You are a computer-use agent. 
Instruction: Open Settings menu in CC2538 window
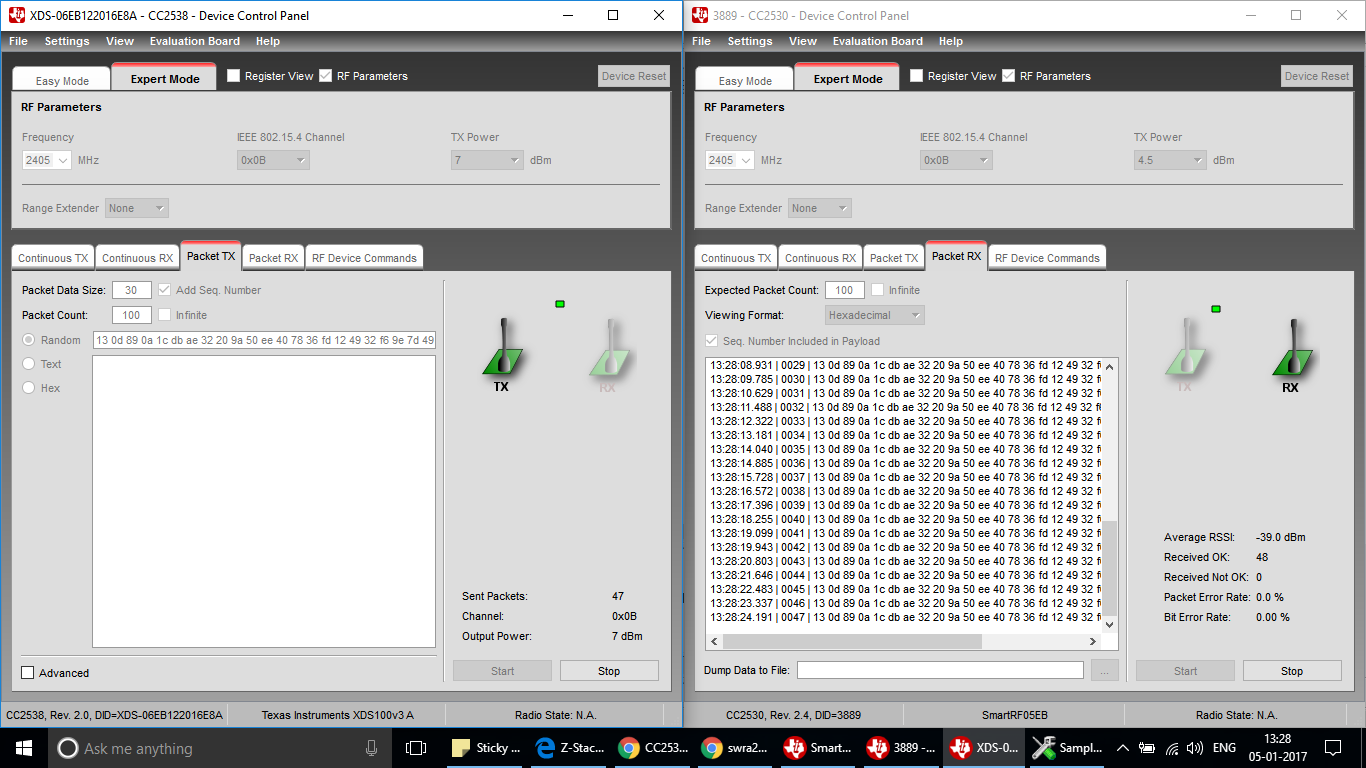click(67, 41)
